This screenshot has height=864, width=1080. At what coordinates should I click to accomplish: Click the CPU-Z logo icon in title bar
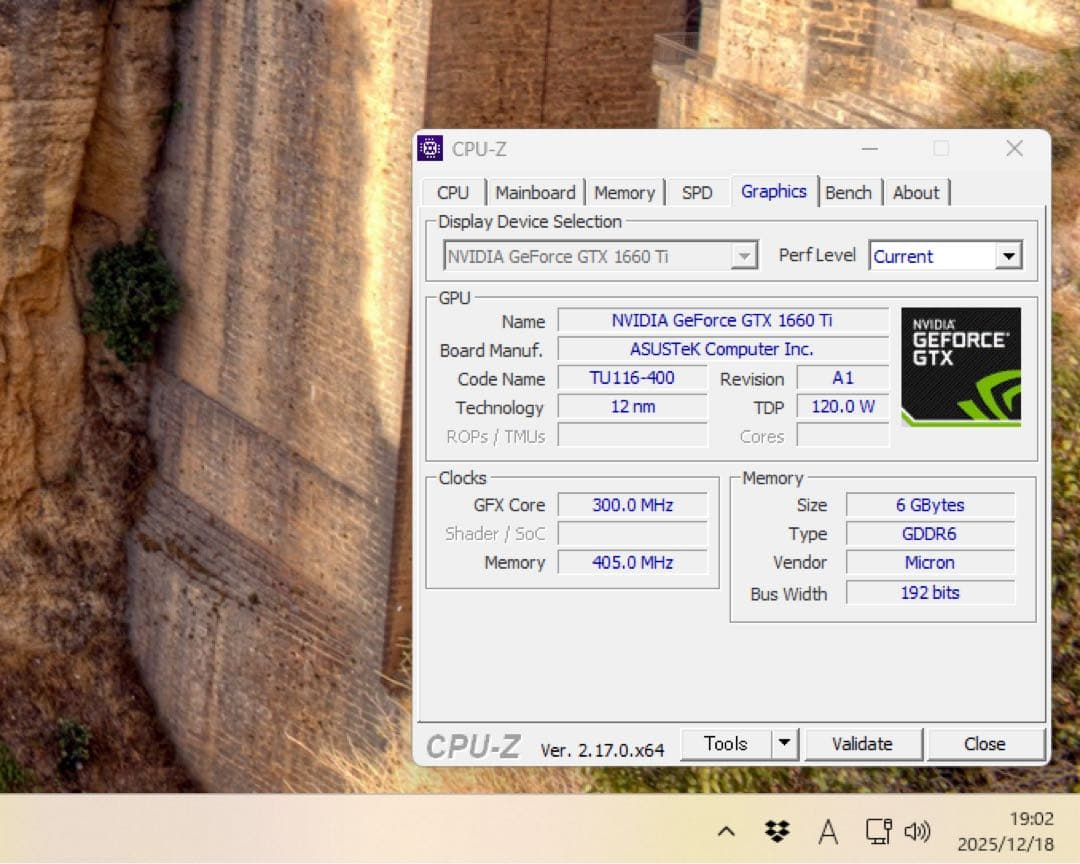(430, 148)
